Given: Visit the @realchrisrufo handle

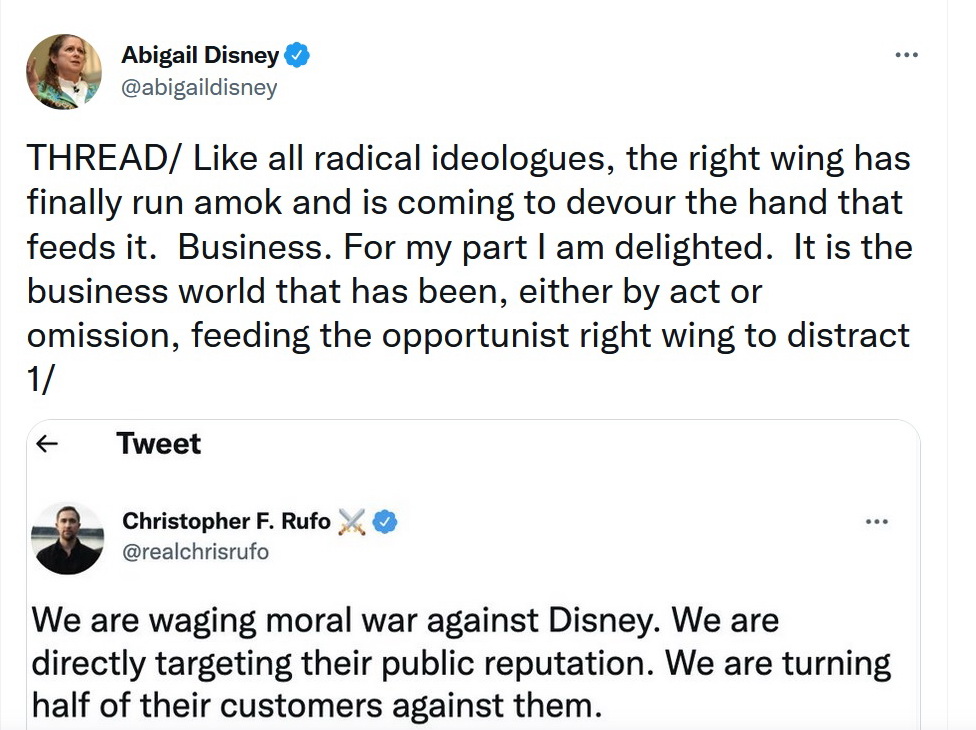Looking at the screenshot, I should 195,551.
